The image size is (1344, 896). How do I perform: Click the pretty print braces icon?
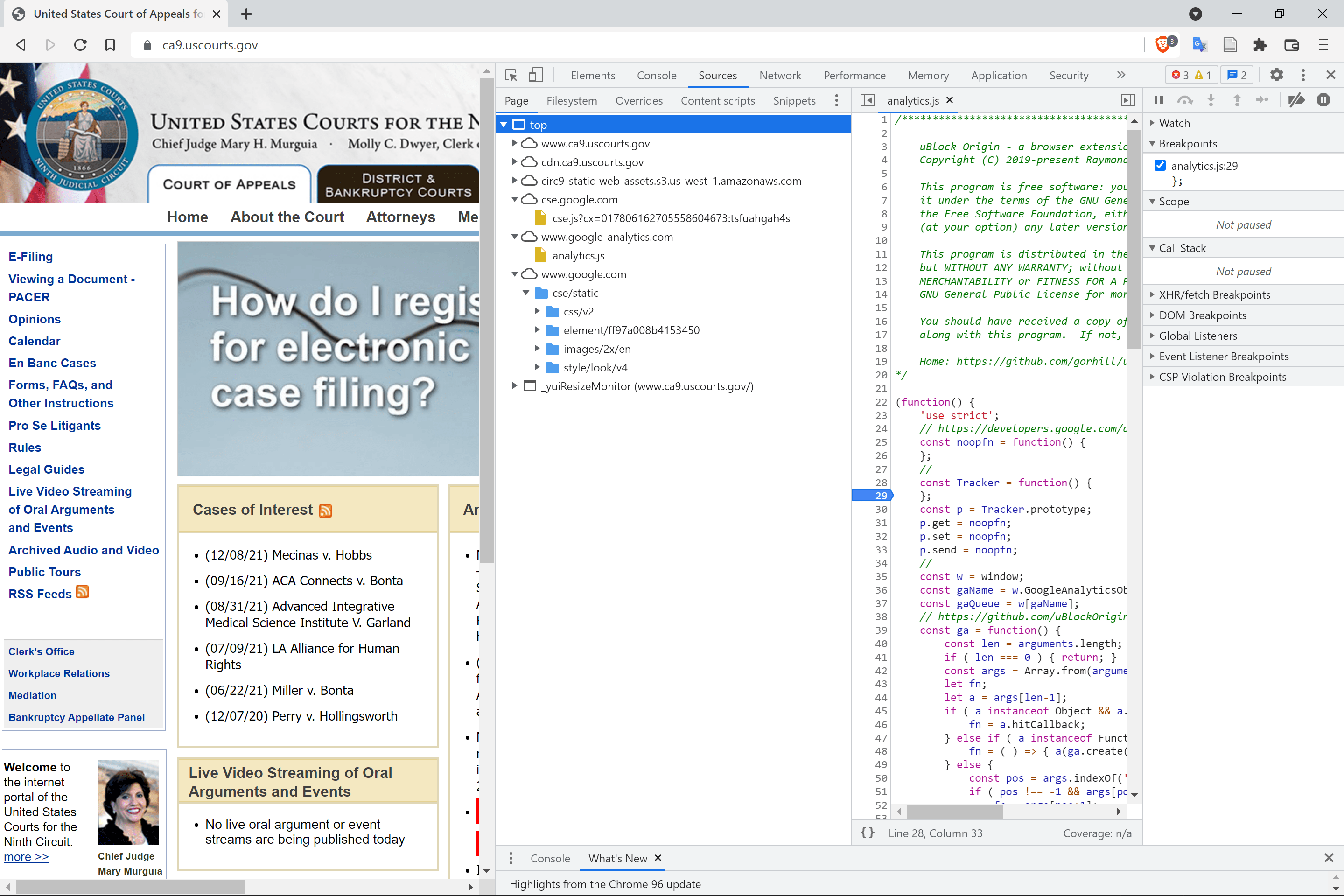pos(867,833)
